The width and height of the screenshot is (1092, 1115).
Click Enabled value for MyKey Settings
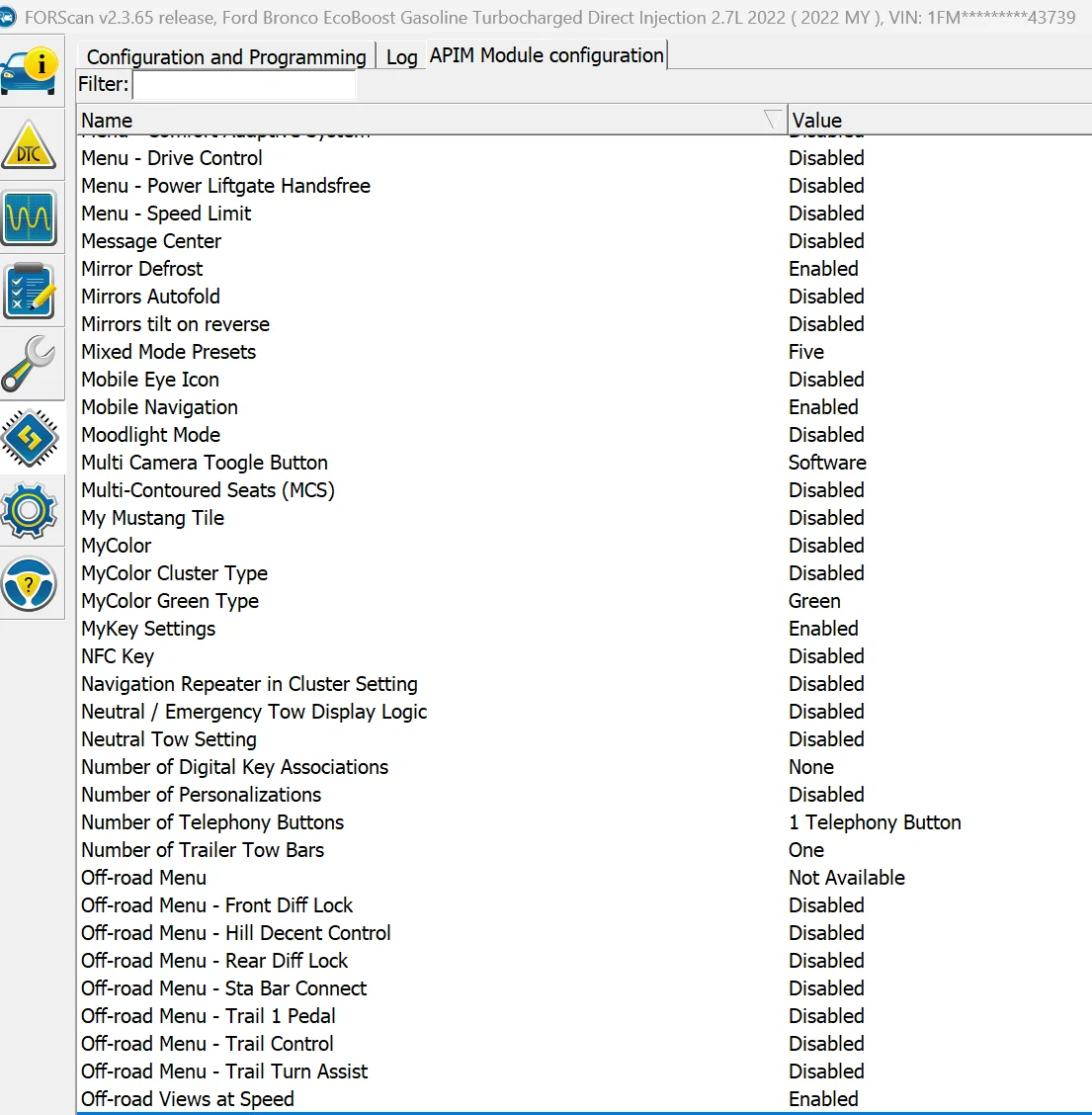click(x=823, y=630)
